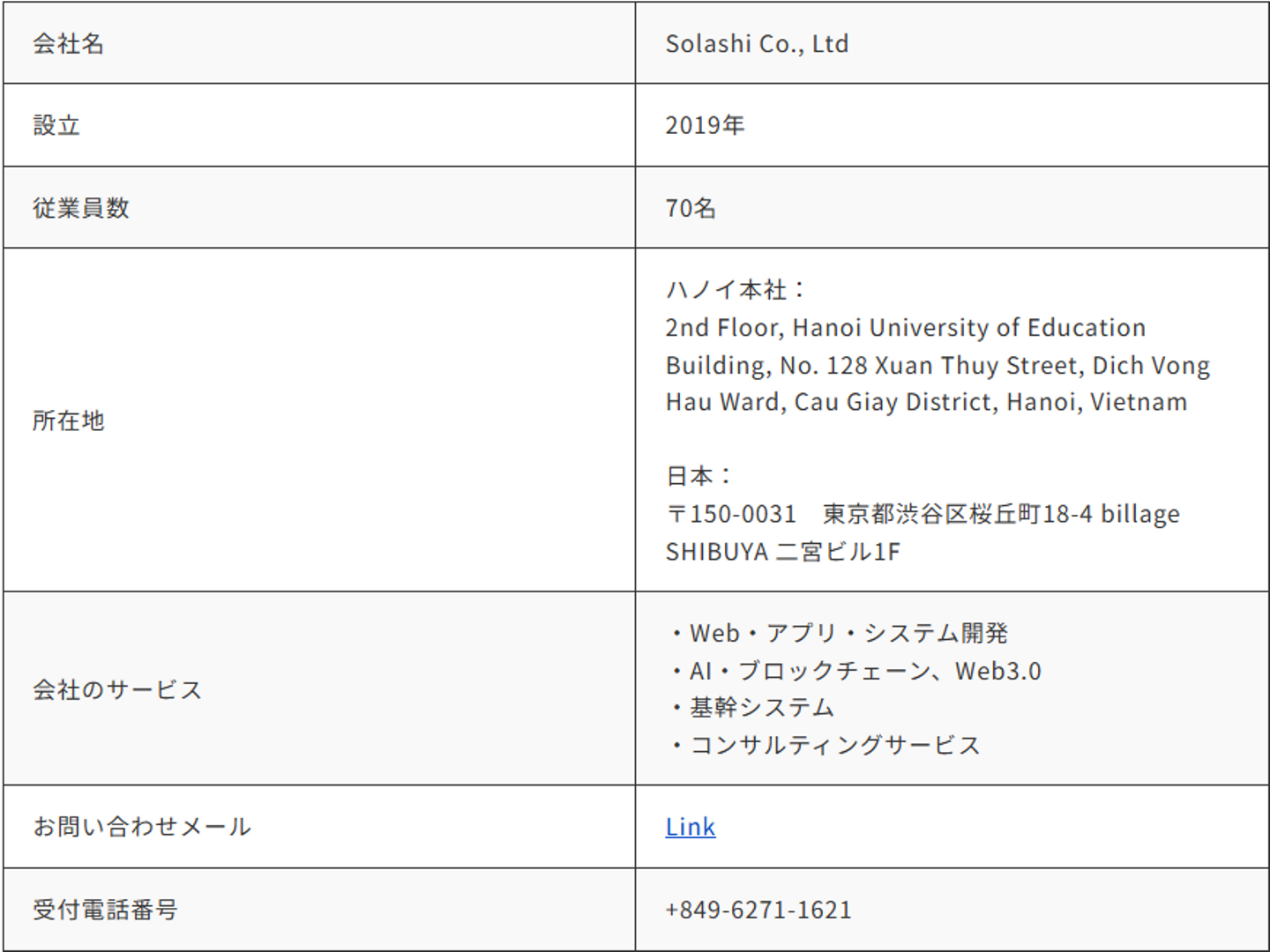This screenshot has height=952, width=1270.
Task: Click the "ハノイ本社：" heading text
Action: click(736, 289)
